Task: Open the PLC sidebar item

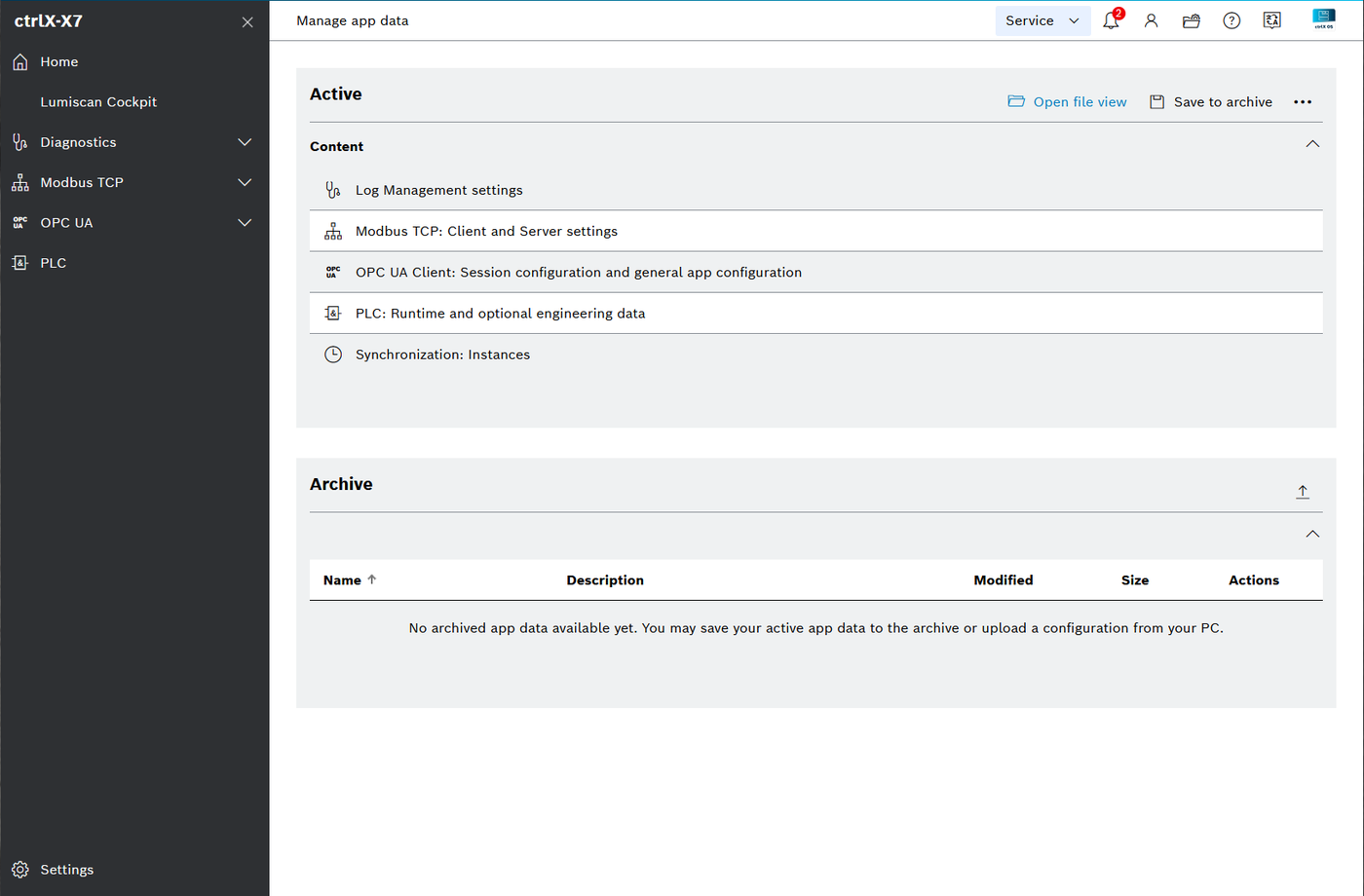Action: click(54, 263)
